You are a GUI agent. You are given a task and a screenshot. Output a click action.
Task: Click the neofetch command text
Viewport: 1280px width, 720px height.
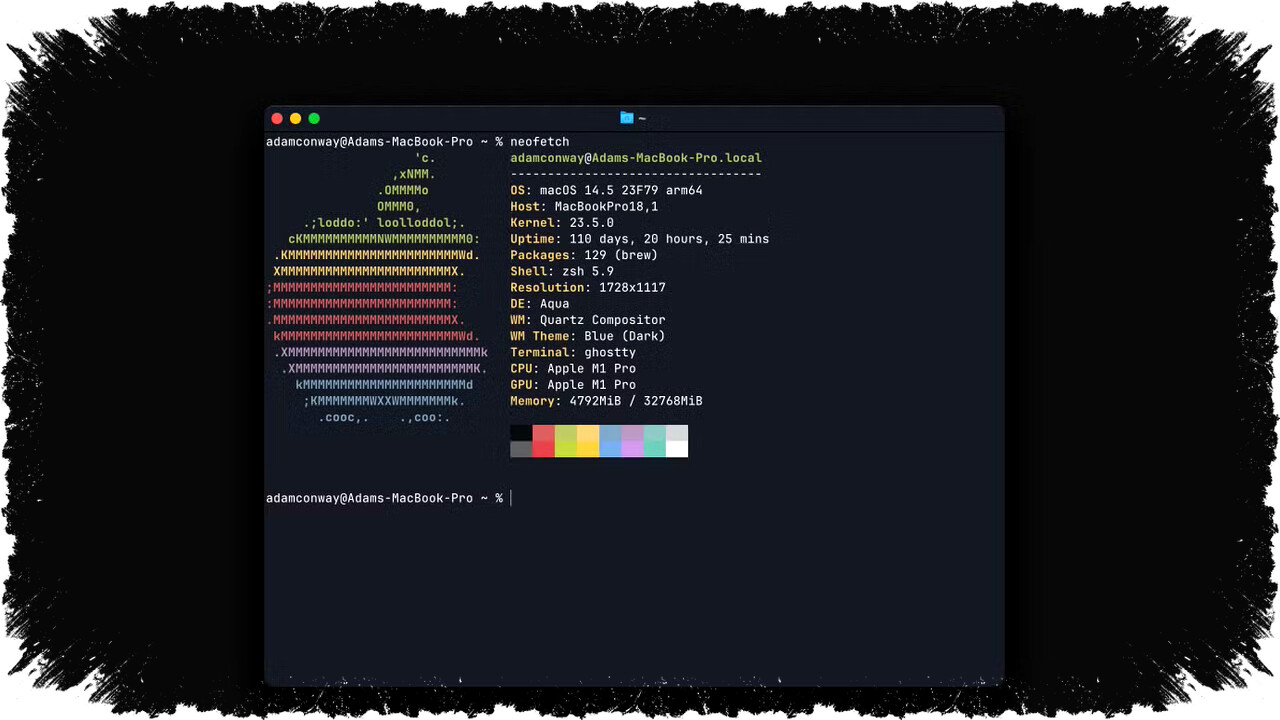[539, 141]
